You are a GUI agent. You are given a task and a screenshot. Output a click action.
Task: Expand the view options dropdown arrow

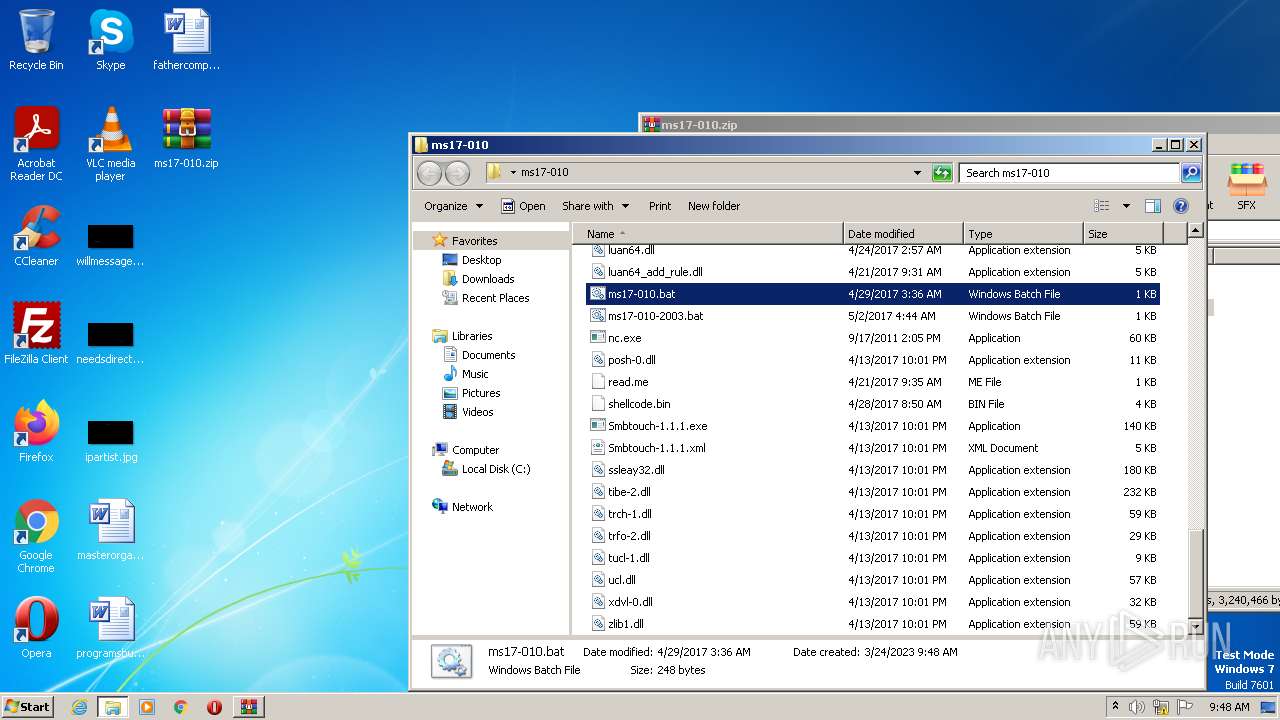[x=1126, y=206]
